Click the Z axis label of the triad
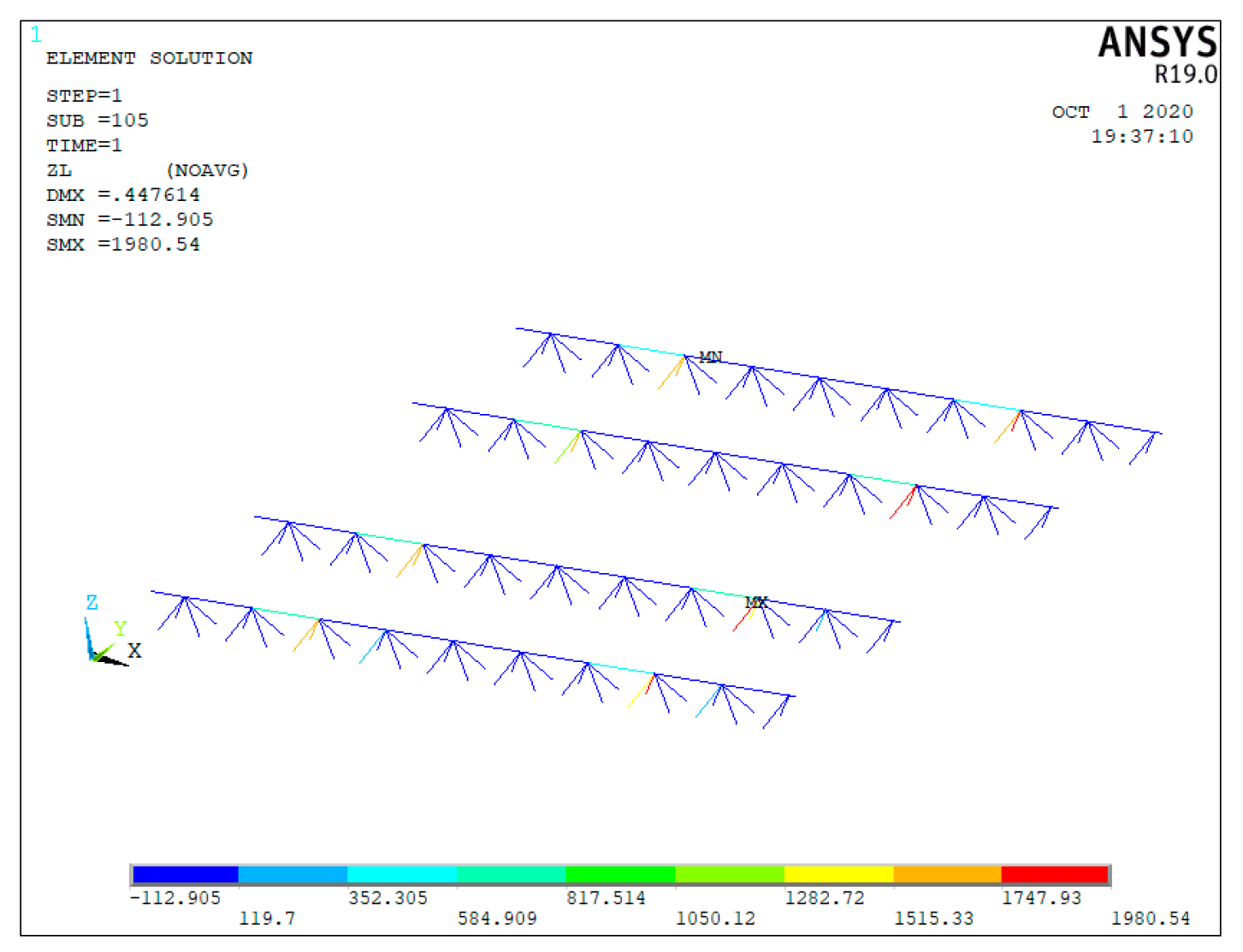The image size is (1243, 952). [92, 602]
